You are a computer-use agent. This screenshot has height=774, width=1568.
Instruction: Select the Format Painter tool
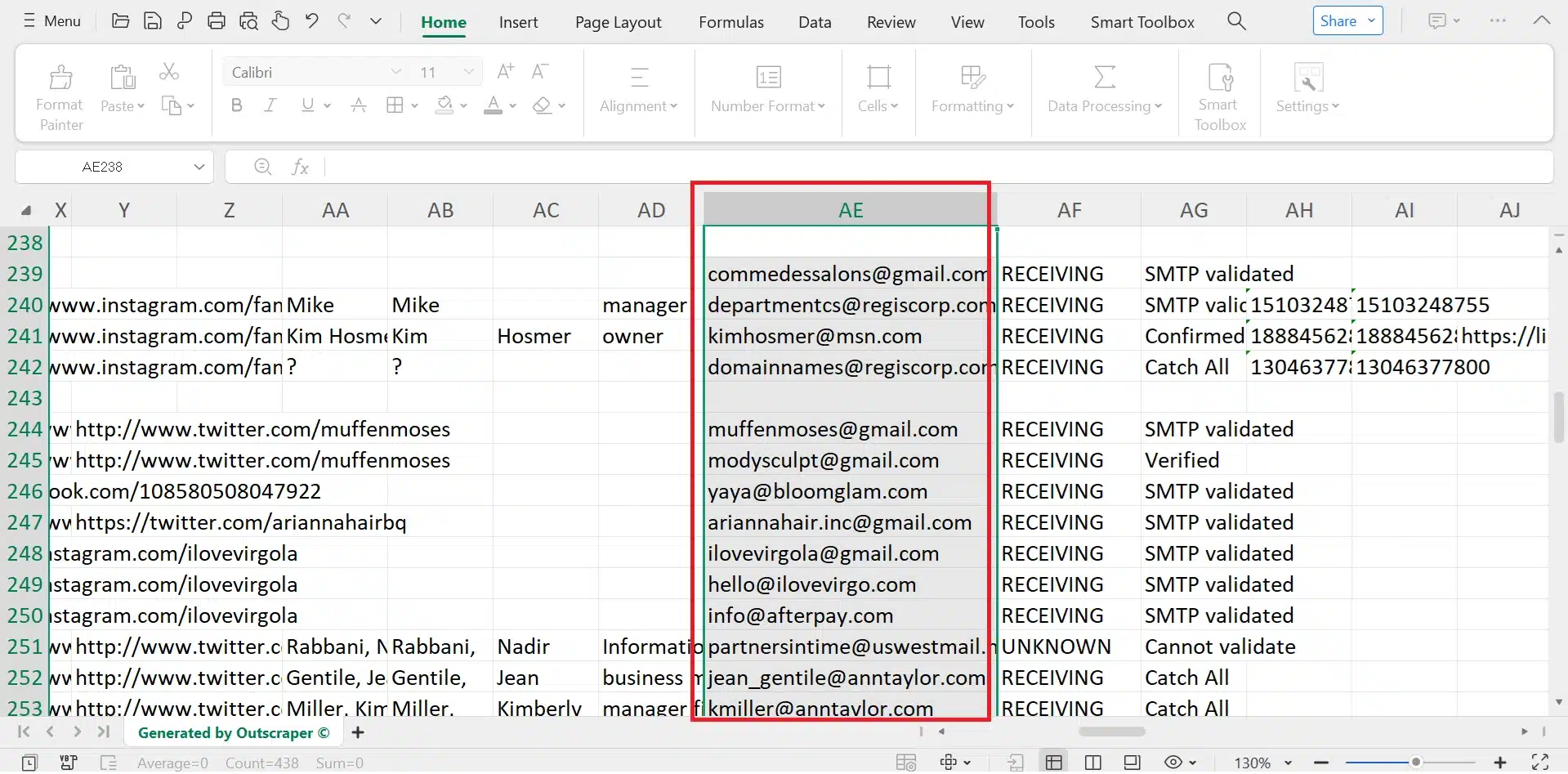click(60, 98)
